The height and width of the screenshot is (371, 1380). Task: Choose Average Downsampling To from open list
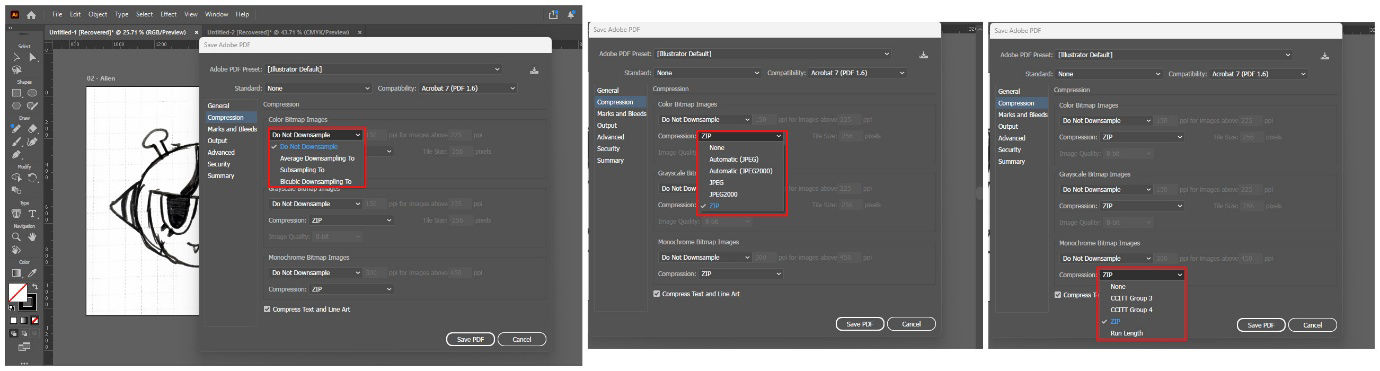[x=317, y=158]
